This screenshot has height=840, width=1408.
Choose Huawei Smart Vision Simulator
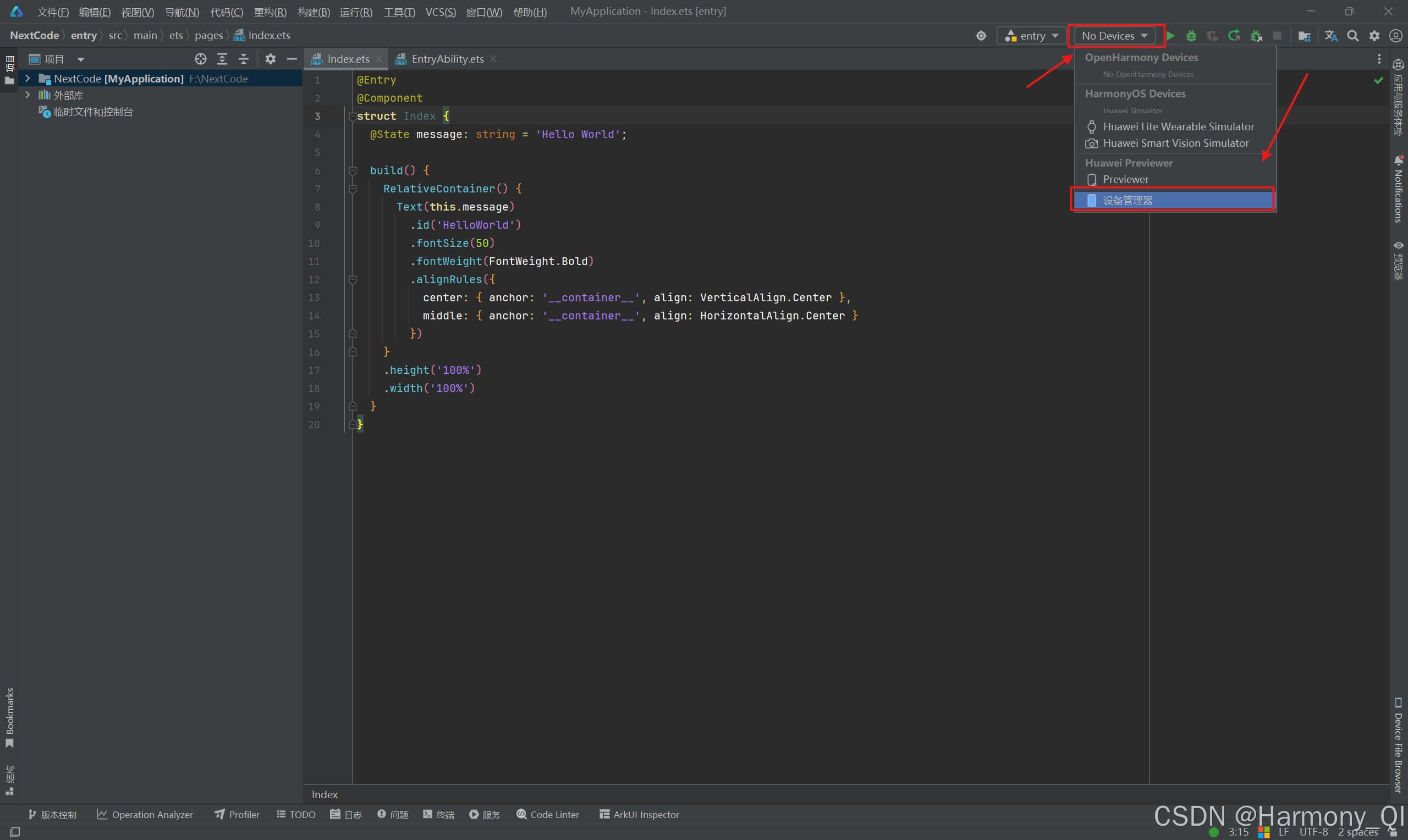pos(1174,143)
